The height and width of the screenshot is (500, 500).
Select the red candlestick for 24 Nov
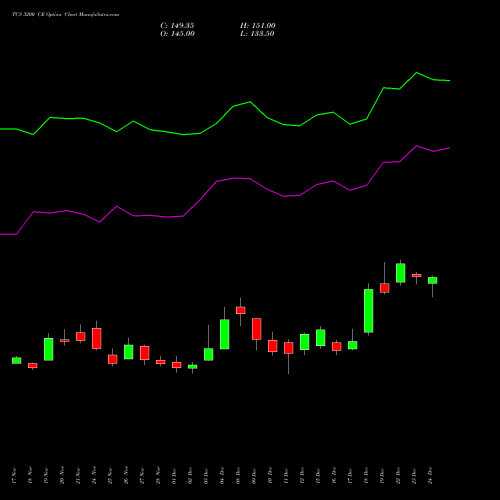pyautogui.click(x=97, y=338)
